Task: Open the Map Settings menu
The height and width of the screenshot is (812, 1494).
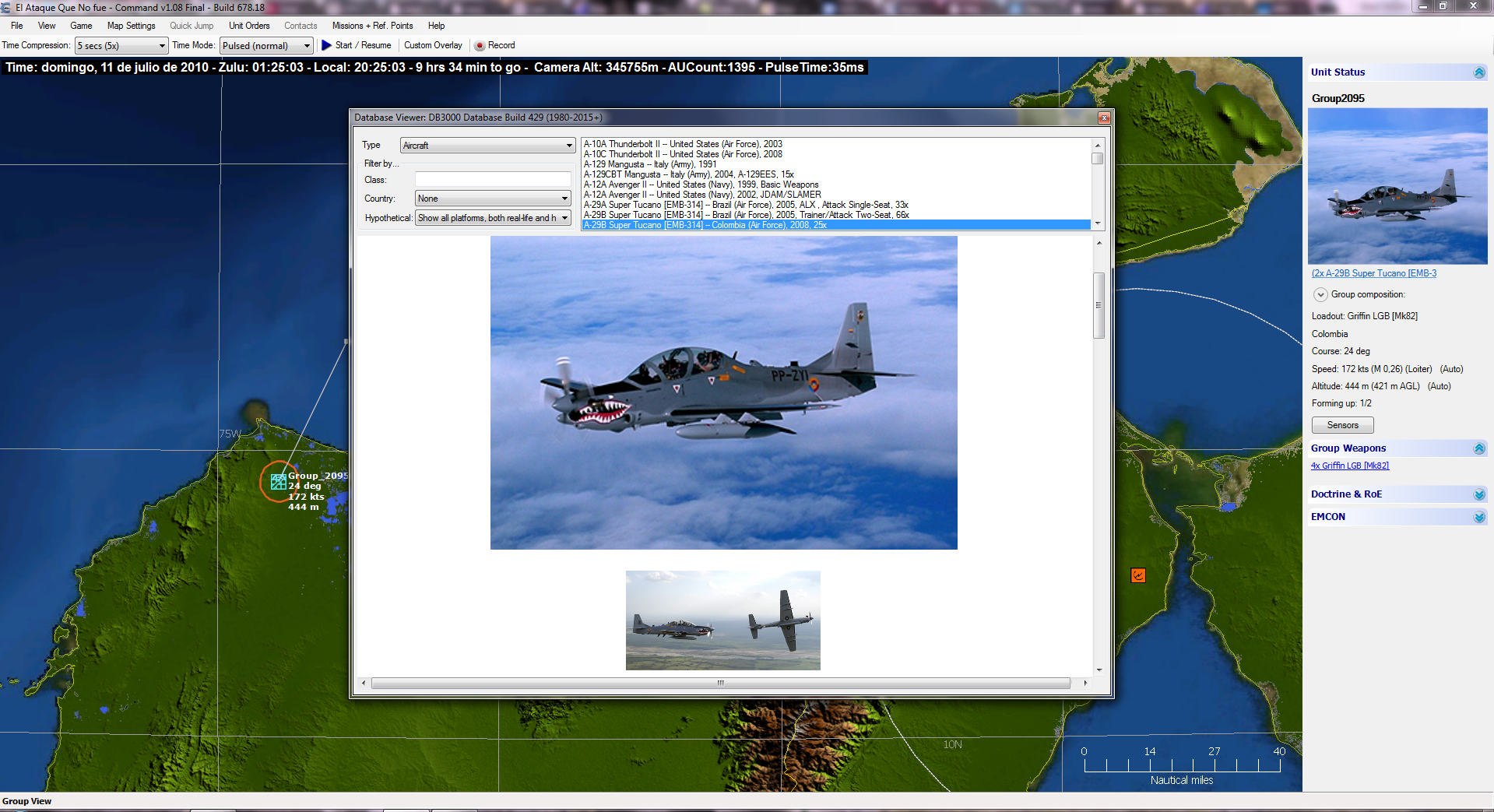Action: pyautogui.click(x=132, y=26)
